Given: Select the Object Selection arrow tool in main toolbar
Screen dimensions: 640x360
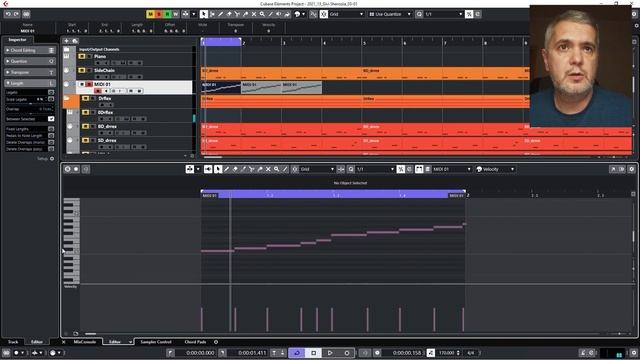Looking at the screenshot, I should coord(204,14).
